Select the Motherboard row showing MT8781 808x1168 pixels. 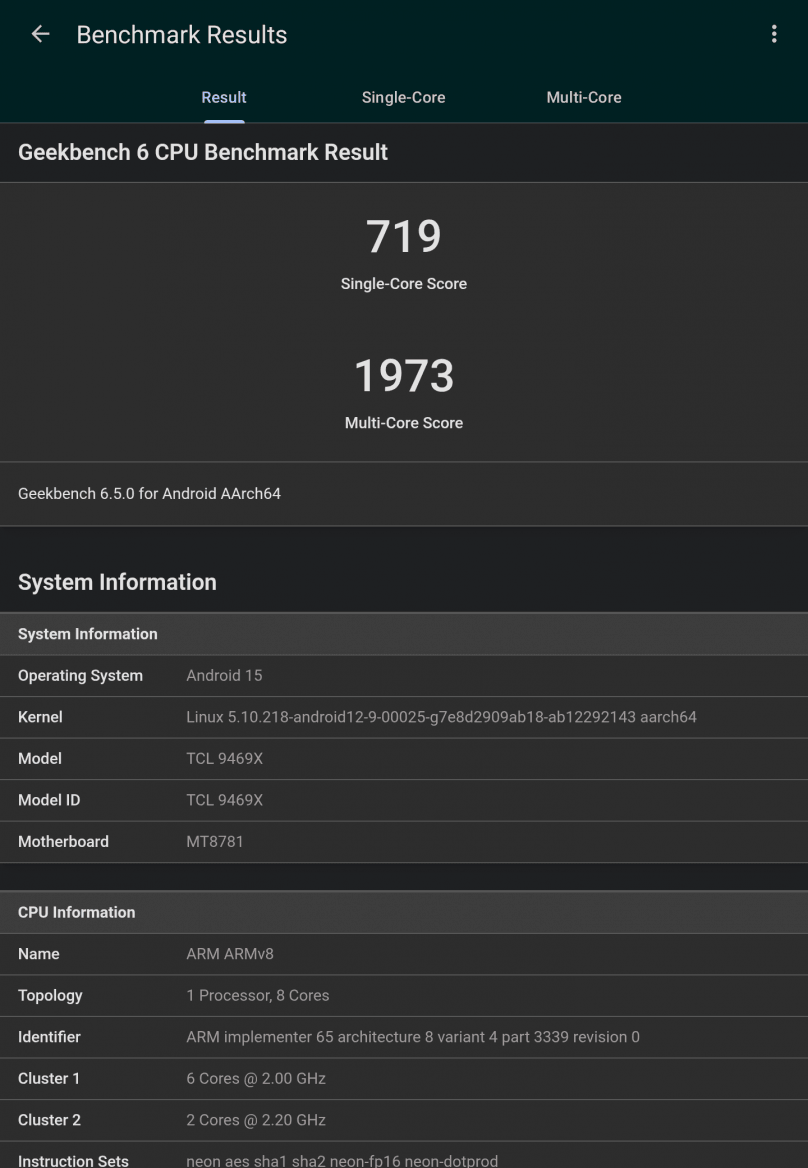[x=404, y=841]
